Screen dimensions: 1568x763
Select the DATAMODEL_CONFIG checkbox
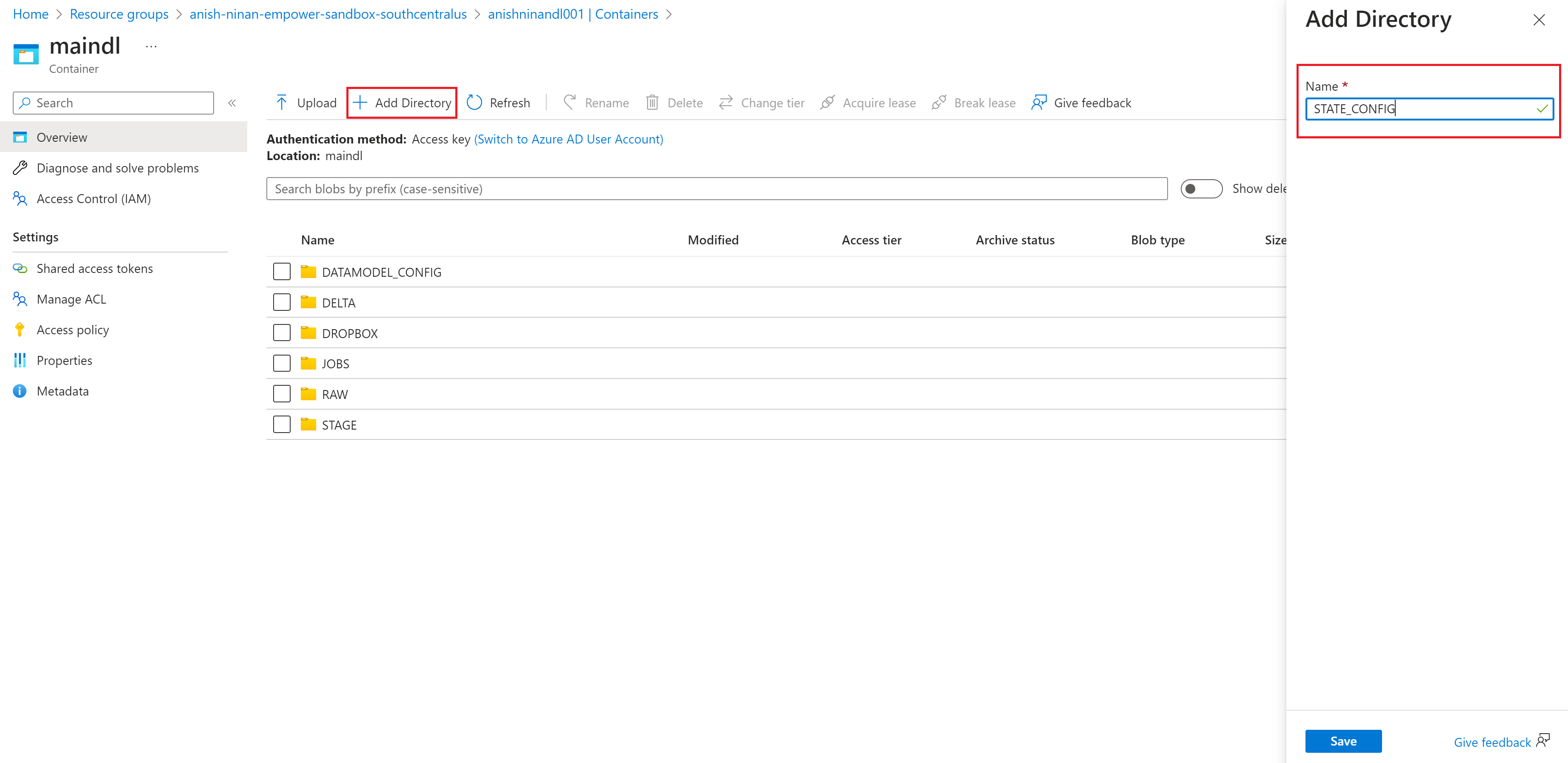tap(282, 272)
